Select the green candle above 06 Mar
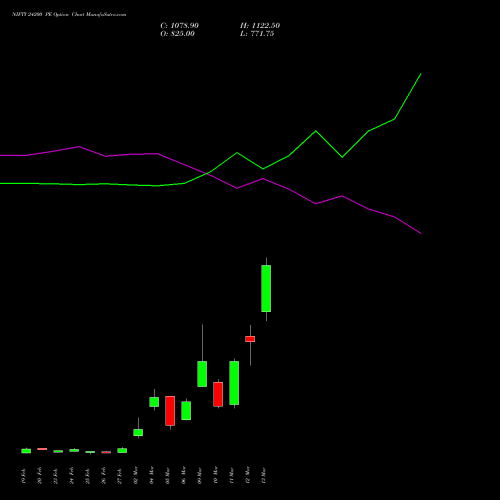The height and width of the screenshot is (500, 500). 186,410
